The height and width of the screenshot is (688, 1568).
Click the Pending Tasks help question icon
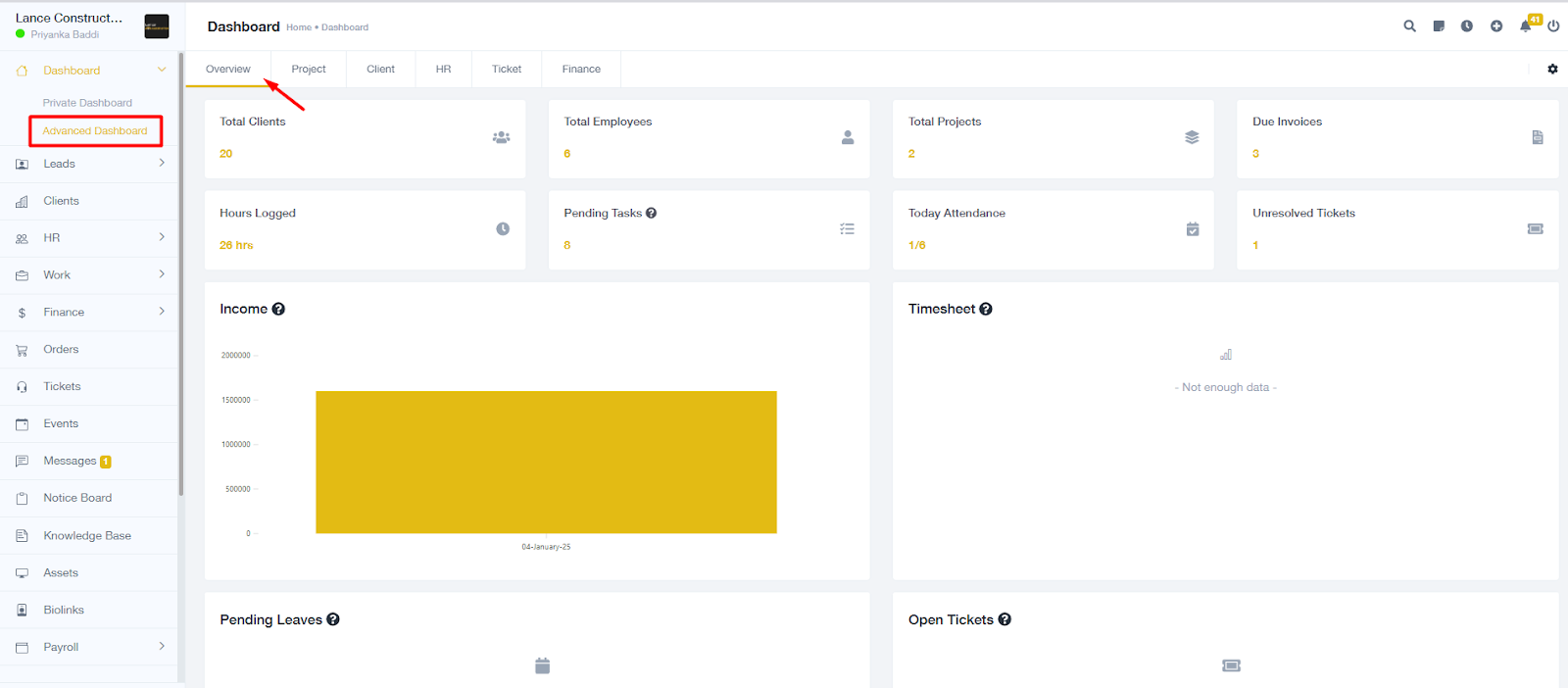click(x=652, y=213)
